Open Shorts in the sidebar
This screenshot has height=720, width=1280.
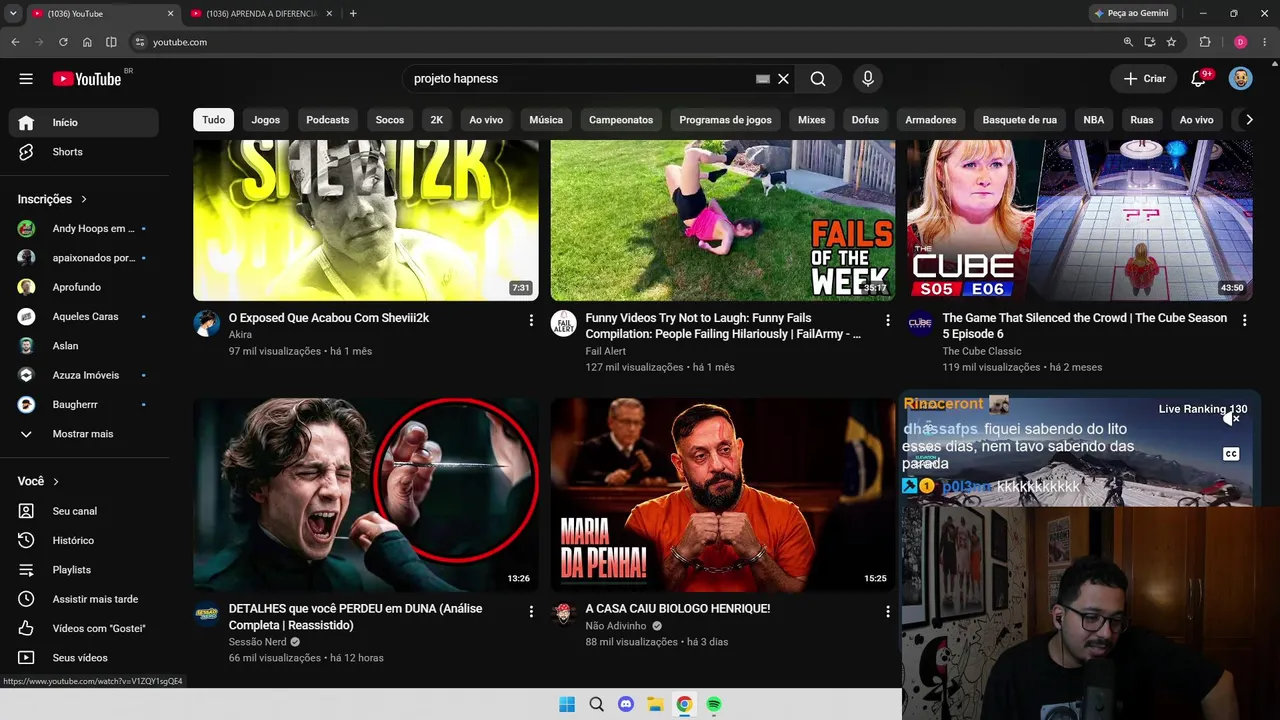(83, 152)
